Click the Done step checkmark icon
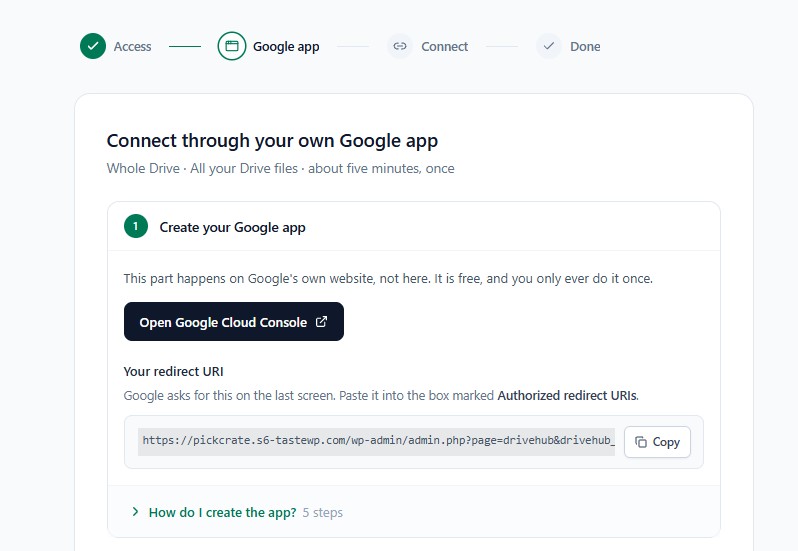Image resolution: width=798 pixels, height=551 pixels. point(549,46)
